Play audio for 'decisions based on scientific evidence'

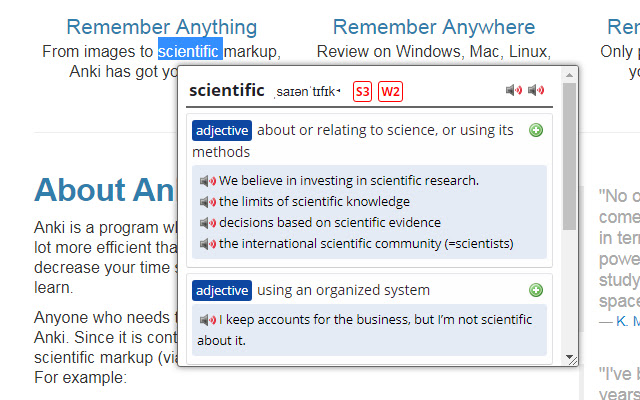coord(208,223)
